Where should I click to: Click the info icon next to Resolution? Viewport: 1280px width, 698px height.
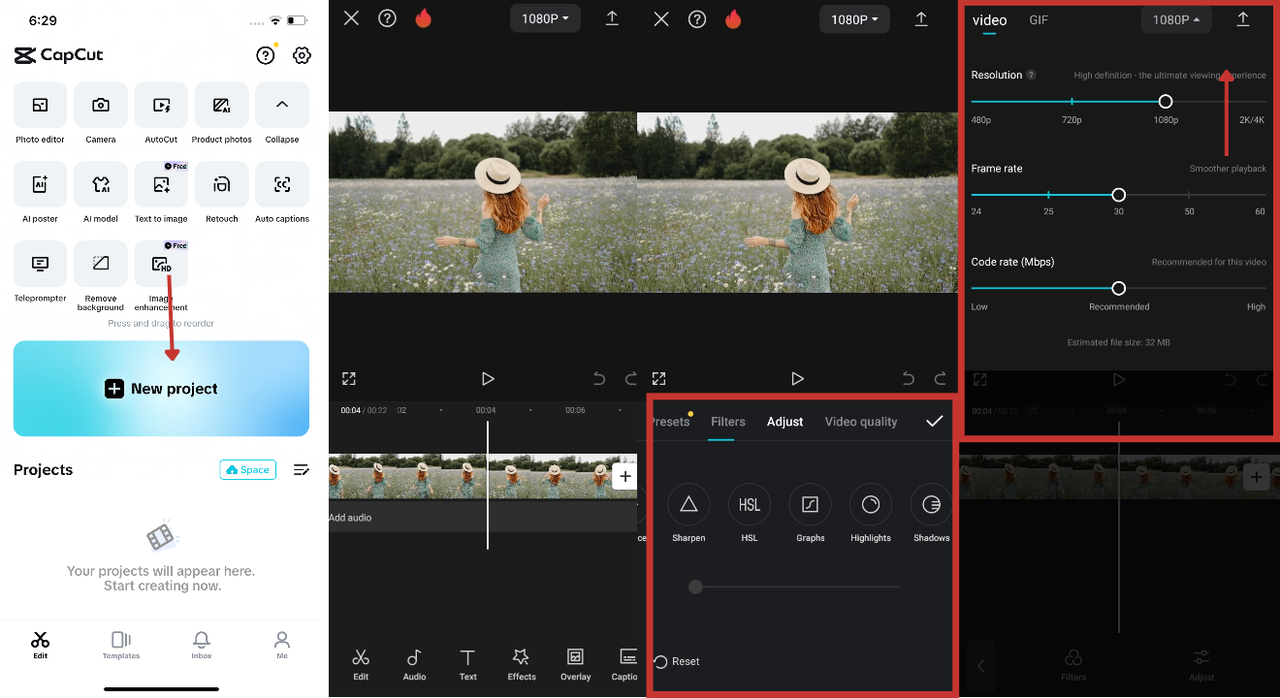(x=1031, y=75)
